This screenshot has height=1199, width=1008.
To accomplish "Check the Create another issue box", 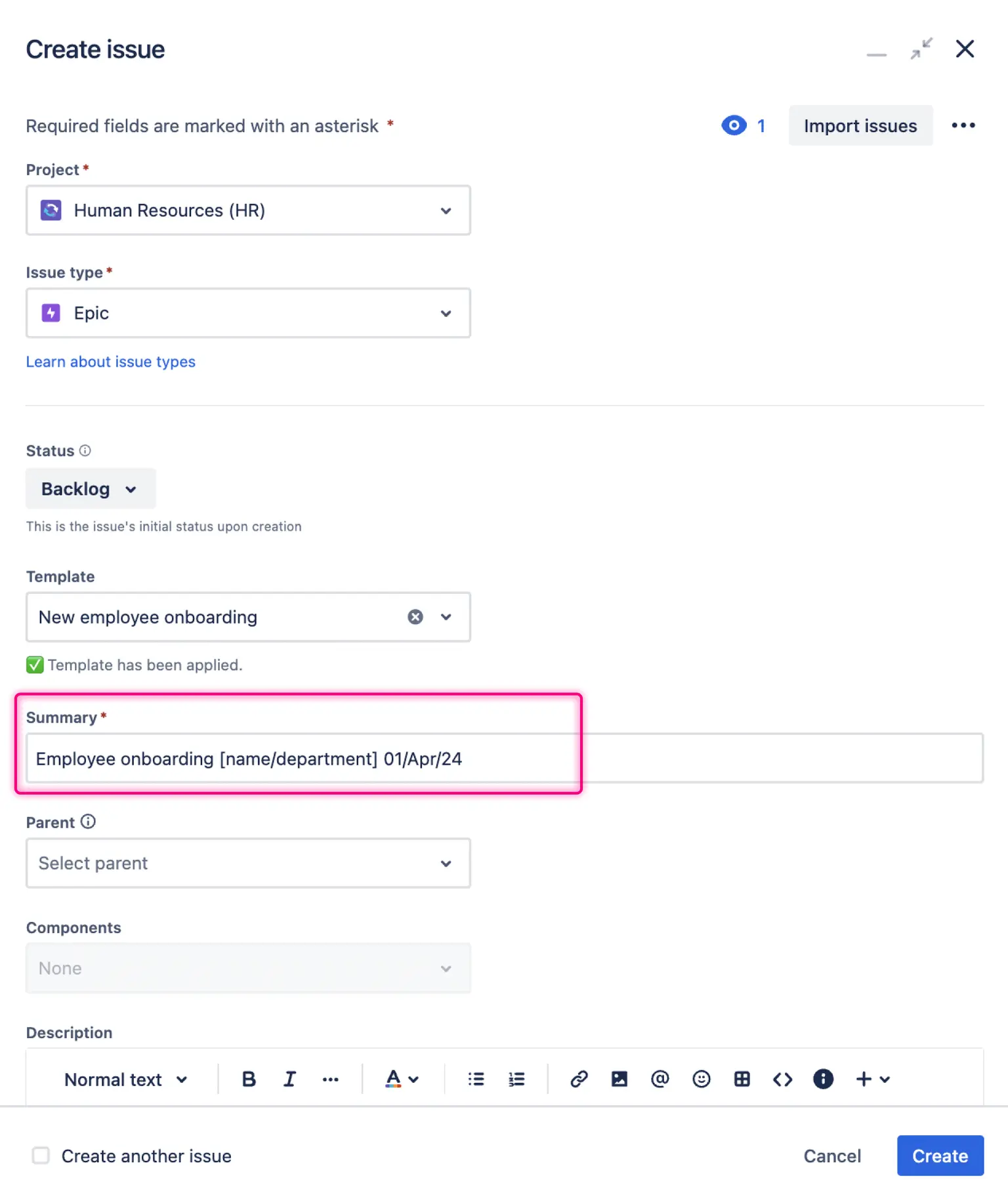I will click(x=41, y=1155).
